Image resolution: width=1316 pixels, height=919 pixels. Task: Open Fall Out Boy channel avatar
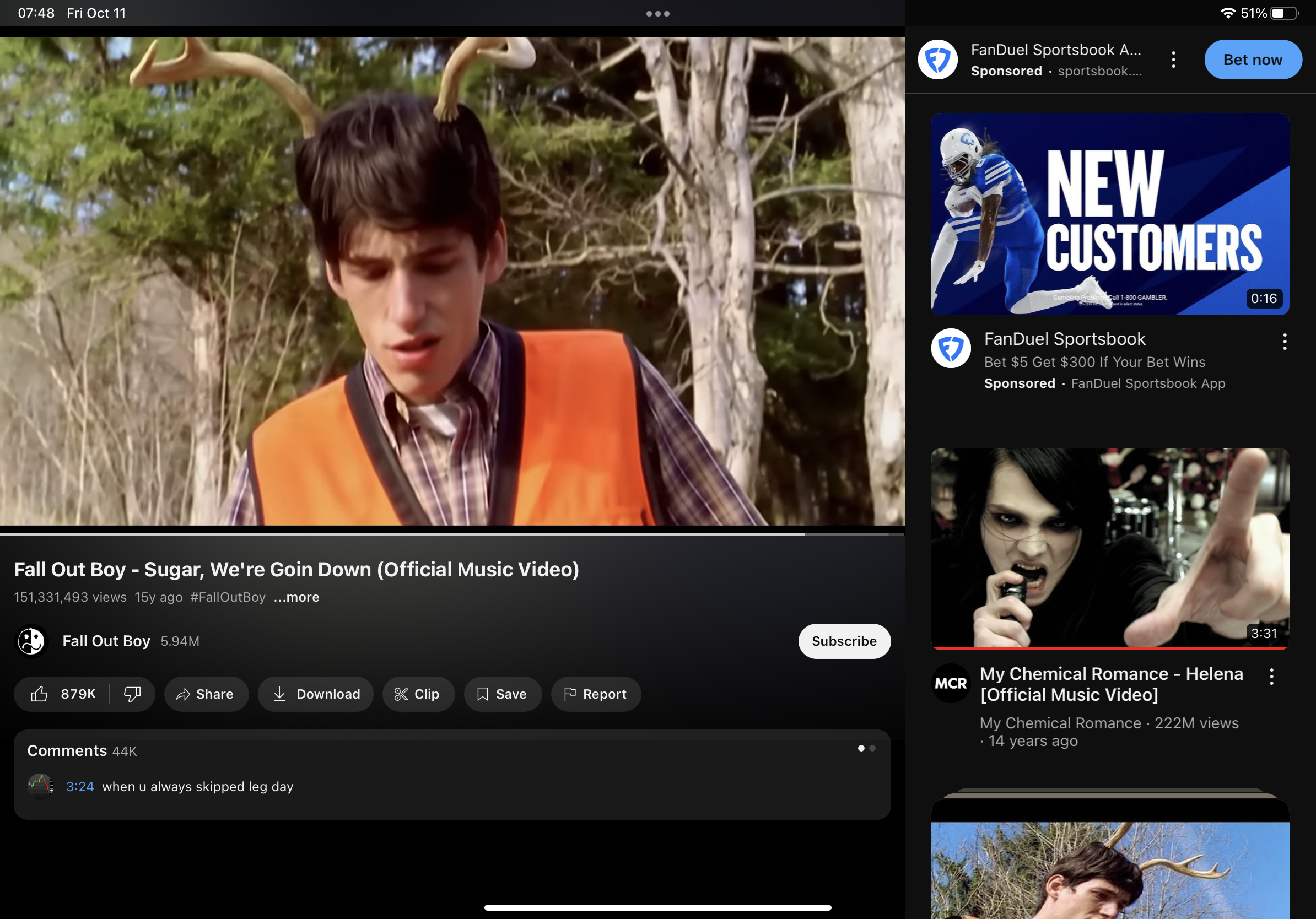pyautogui.click(x=31, y=641)
